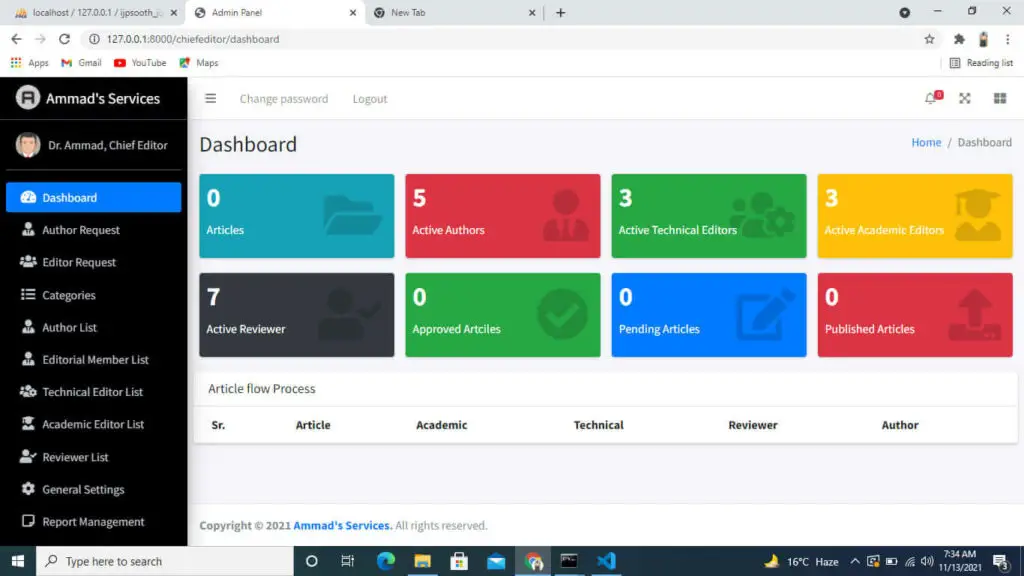Open Visual Studio Code from the taskbar
This screenshot has height=576, width=1024.
pyautogui.click(x=606, y=561)
